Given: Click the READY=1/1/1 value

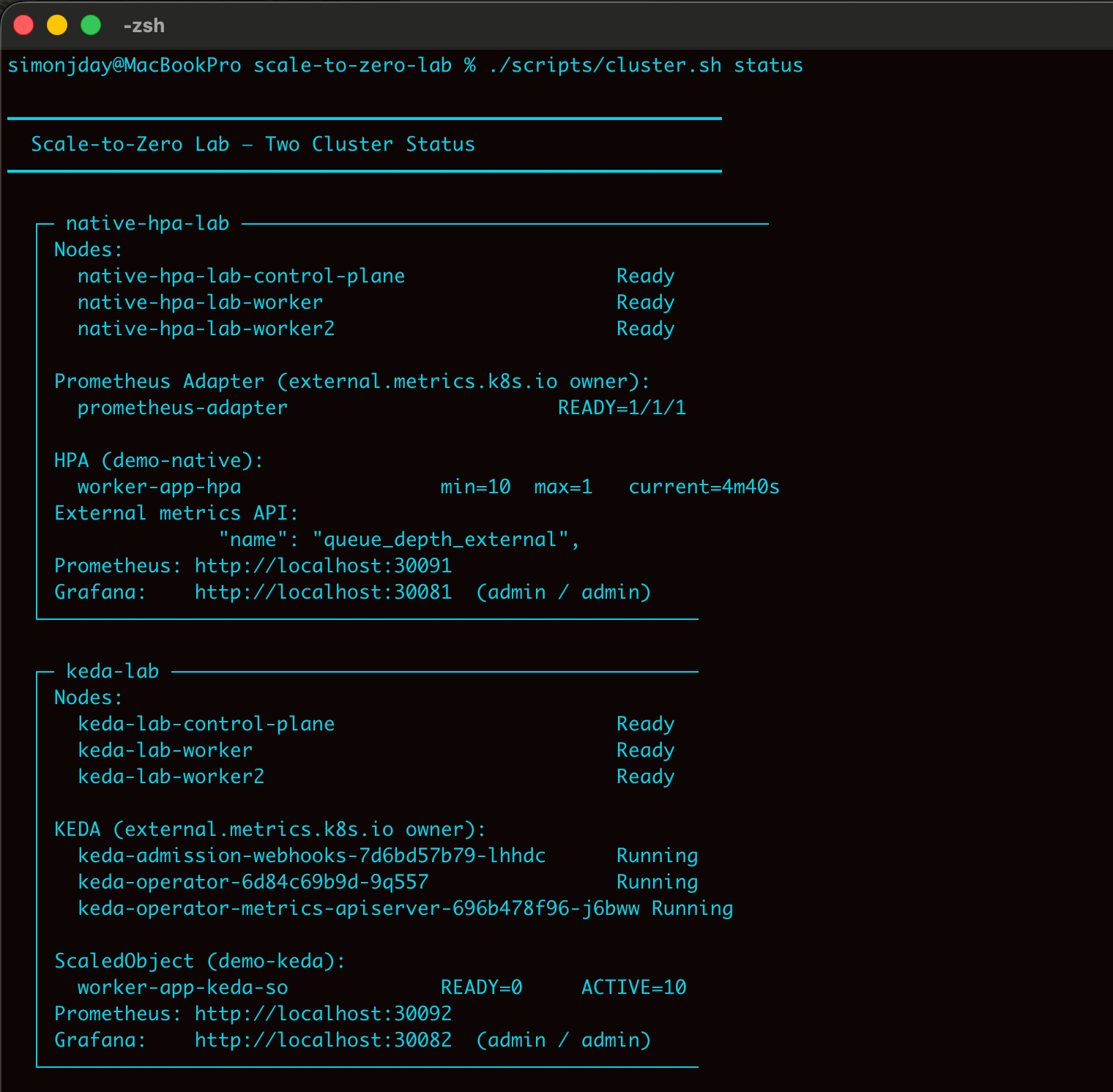Looking at the screenshot, I should point(622,408).
